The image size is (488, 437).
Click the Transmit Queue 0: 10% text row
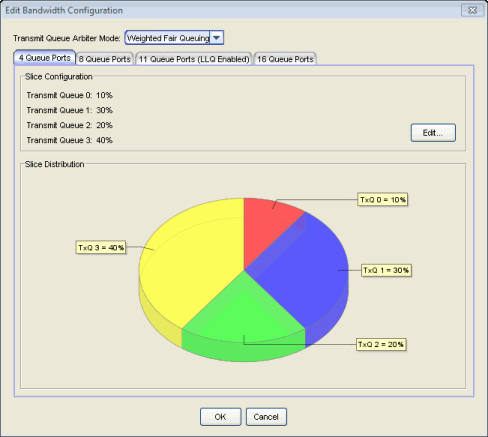point(70,95)
